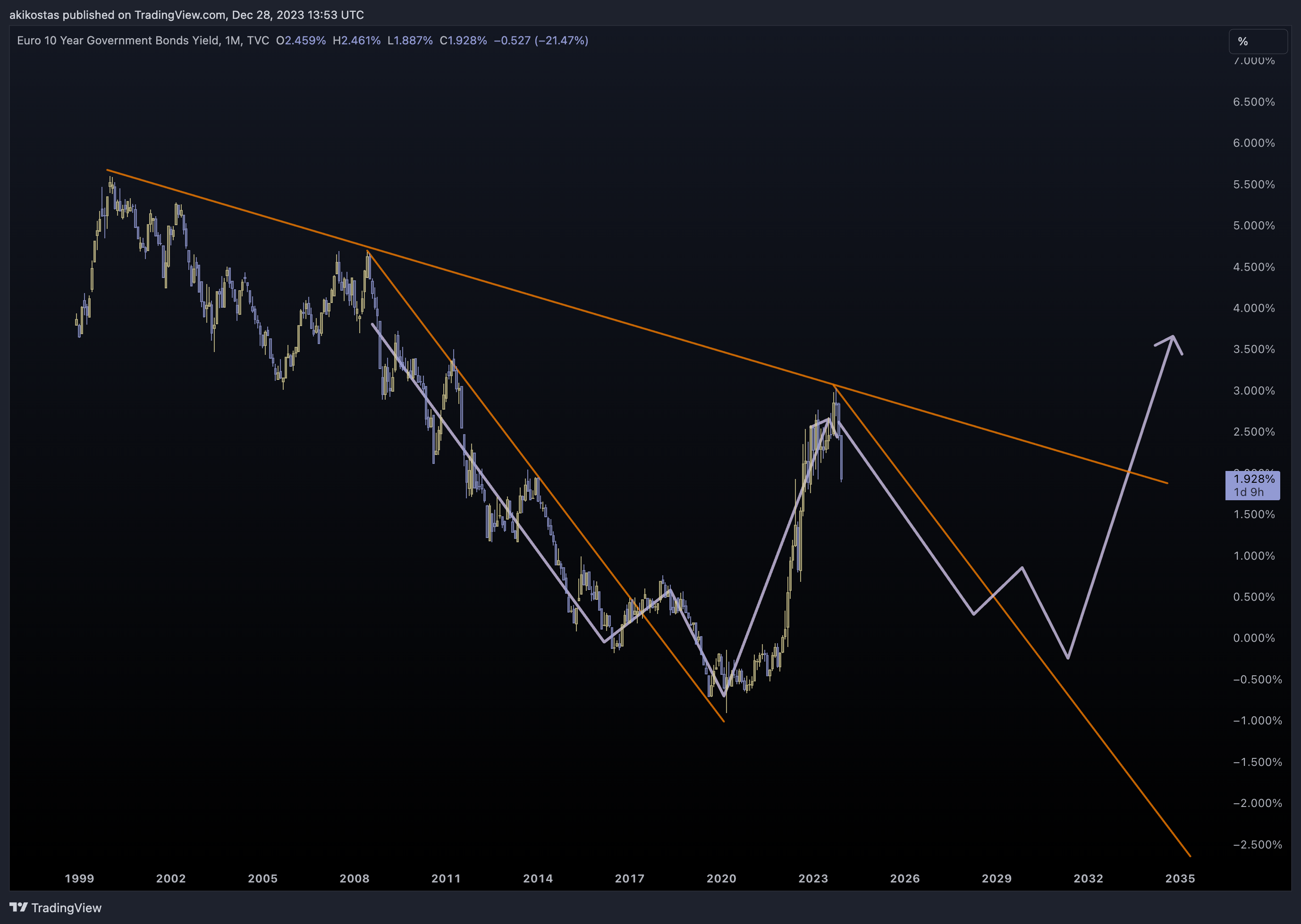Open the TradingView wordmark link
This screenshot has width=1301, height=924.
click(x=66, y=907)
